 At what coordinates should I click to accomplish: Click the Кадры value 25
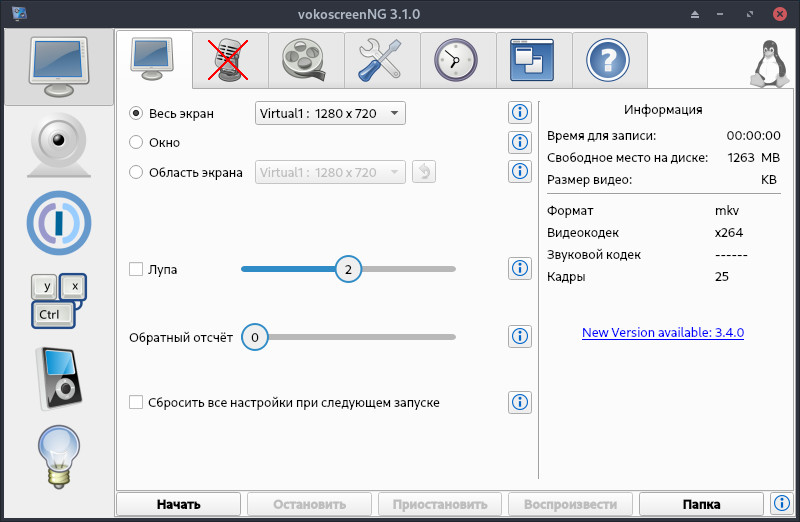721,277
